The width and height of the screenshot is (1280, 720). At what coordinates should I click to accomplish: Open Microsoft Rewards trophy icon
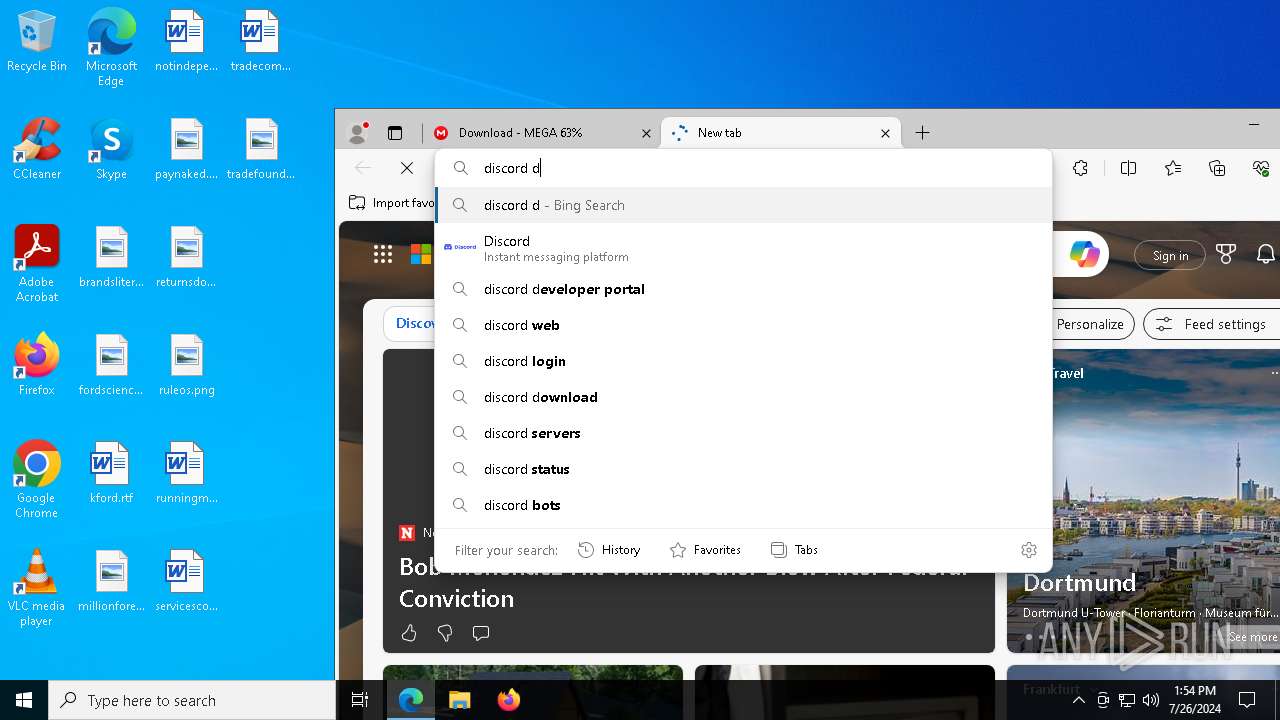(1226, 255)
